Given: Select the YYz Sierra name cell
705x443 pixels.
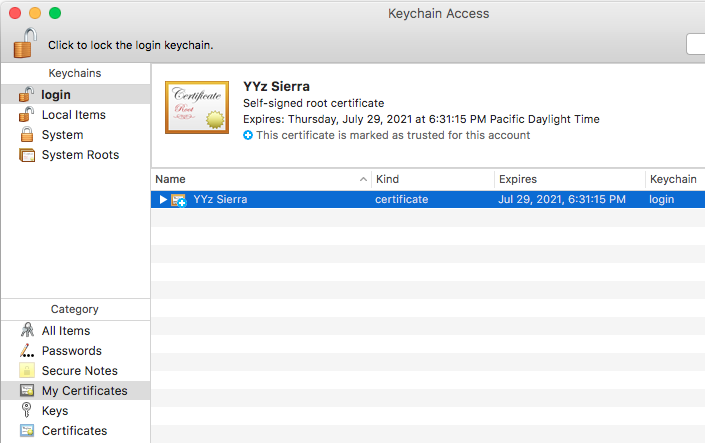Looking at the screenshot, I should [x=220, y=199].
